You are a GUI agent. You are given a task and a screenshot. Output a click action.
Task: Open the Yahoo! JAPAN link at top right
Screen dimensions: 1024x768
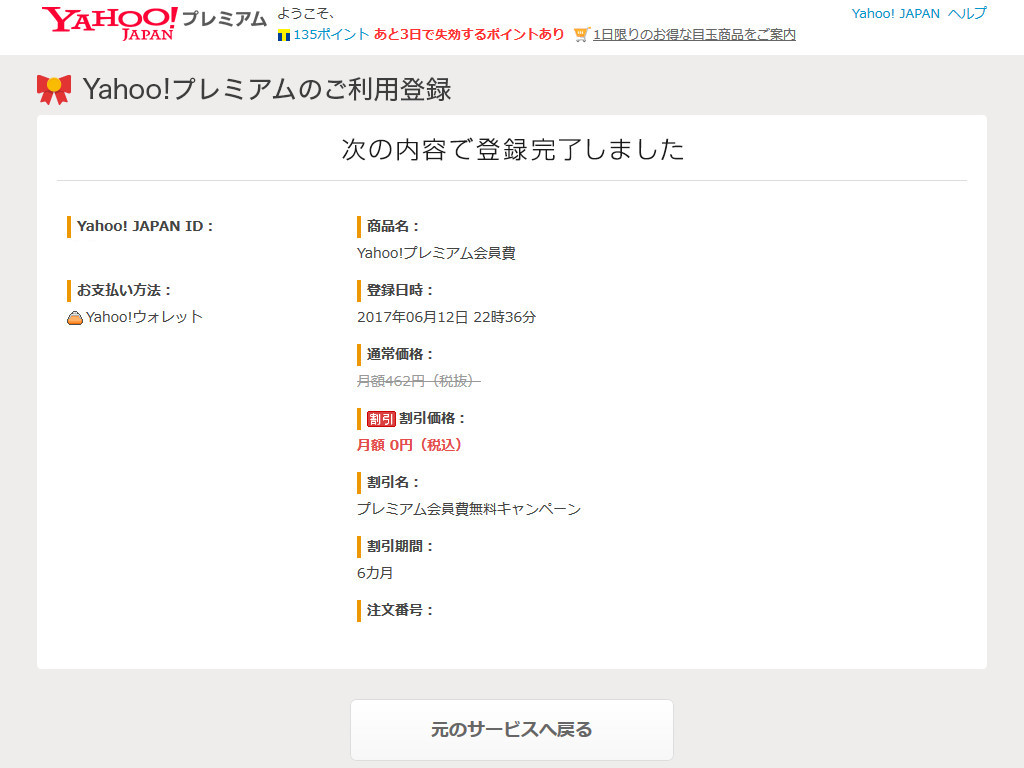pos(895,14)
